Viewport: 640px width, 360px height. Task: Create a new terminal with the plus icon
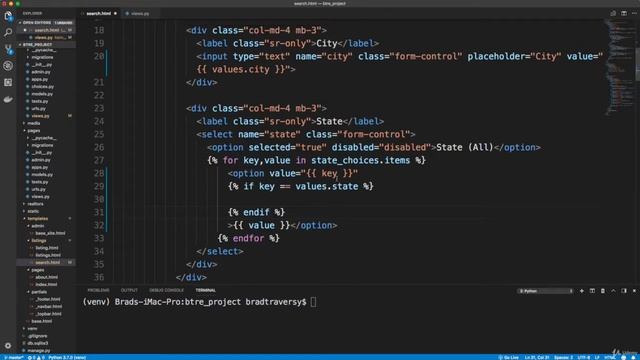coord(582,291)
